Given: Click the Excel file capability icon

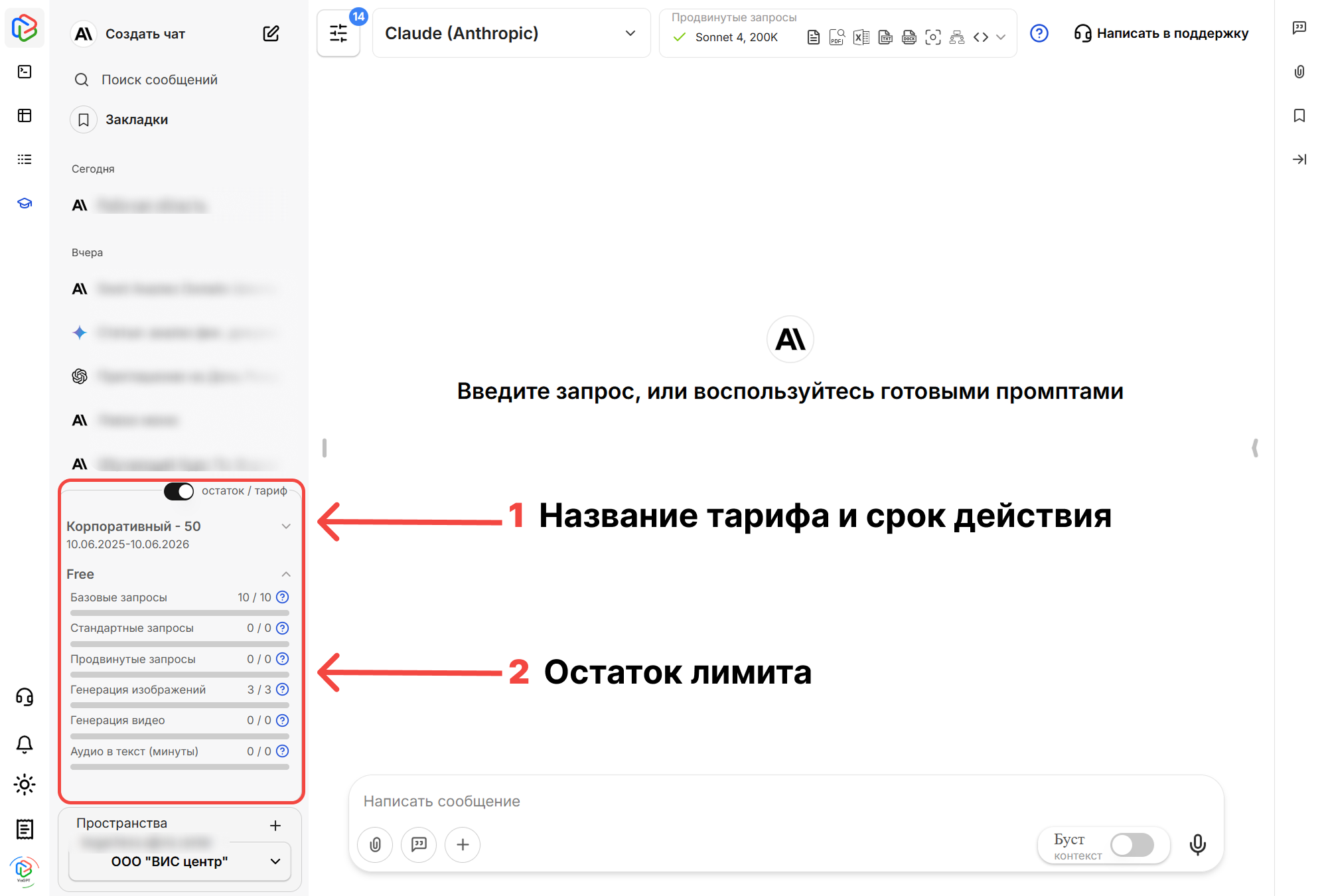Looking at the screenshot, I should click(x=861, y=37).
